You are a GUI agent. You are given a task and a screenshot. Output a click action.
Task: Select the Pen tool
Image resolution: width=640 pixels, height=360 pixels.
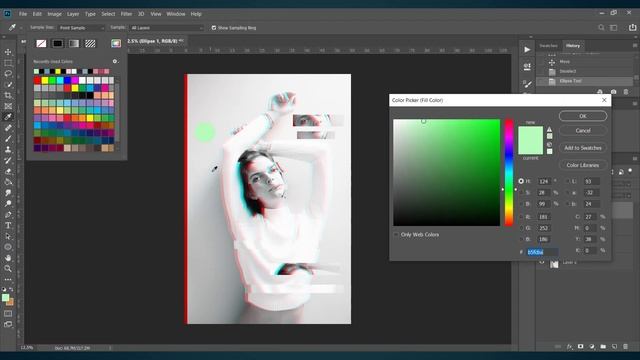(x=8, y=214)
